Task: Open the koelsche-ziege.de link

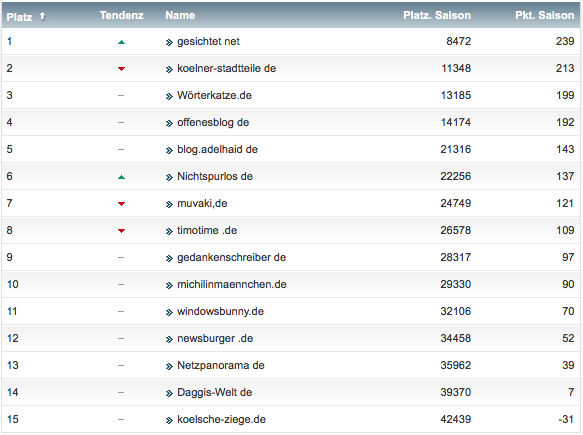Action: (221, 419)
